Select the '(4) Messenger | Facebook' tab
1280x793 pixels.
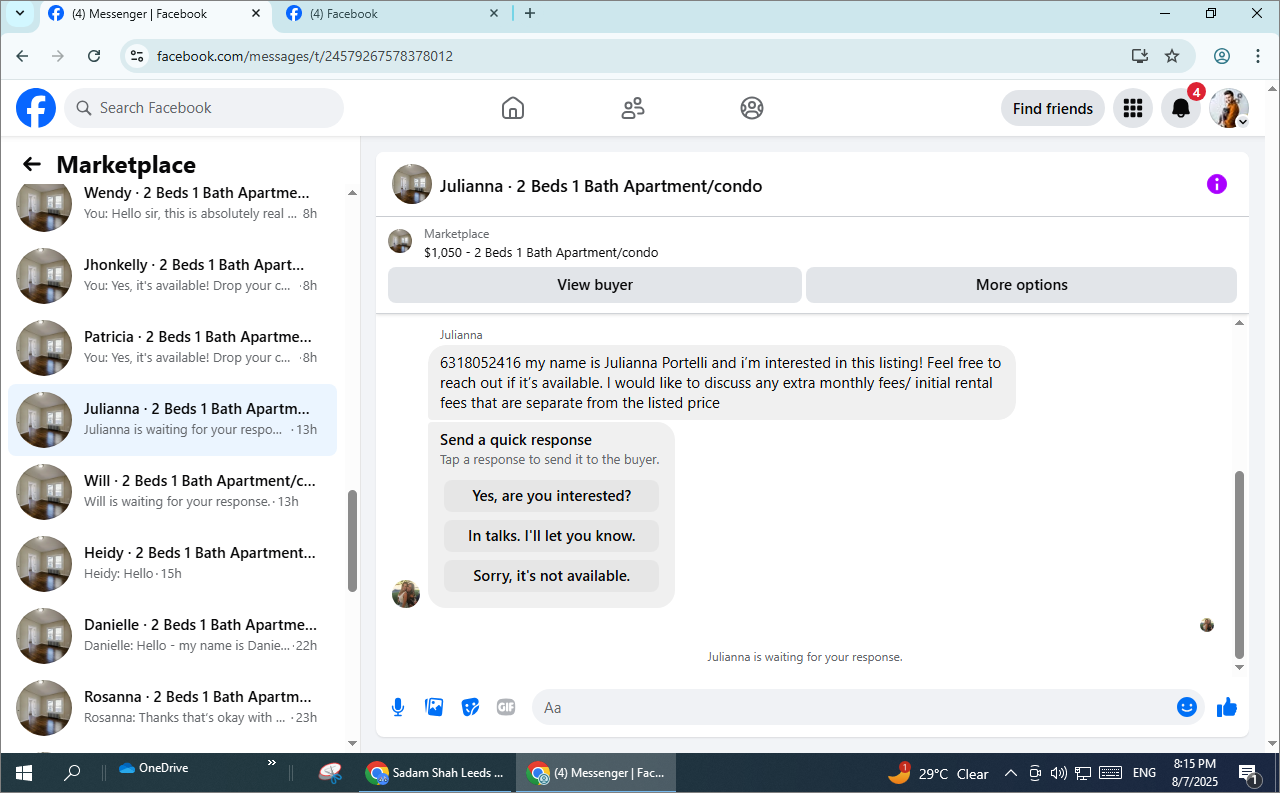pos(155,14)
